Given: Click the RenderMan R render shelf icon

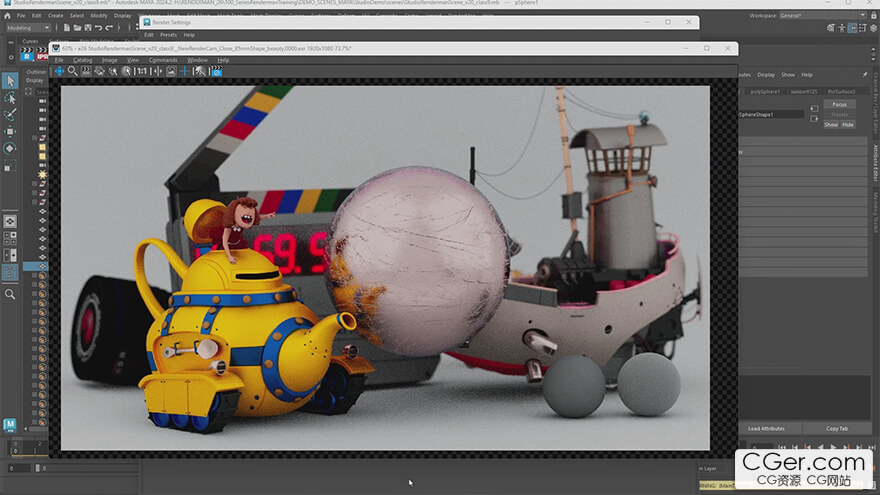Looking at the screenshot, I should [x=27, y=54].
